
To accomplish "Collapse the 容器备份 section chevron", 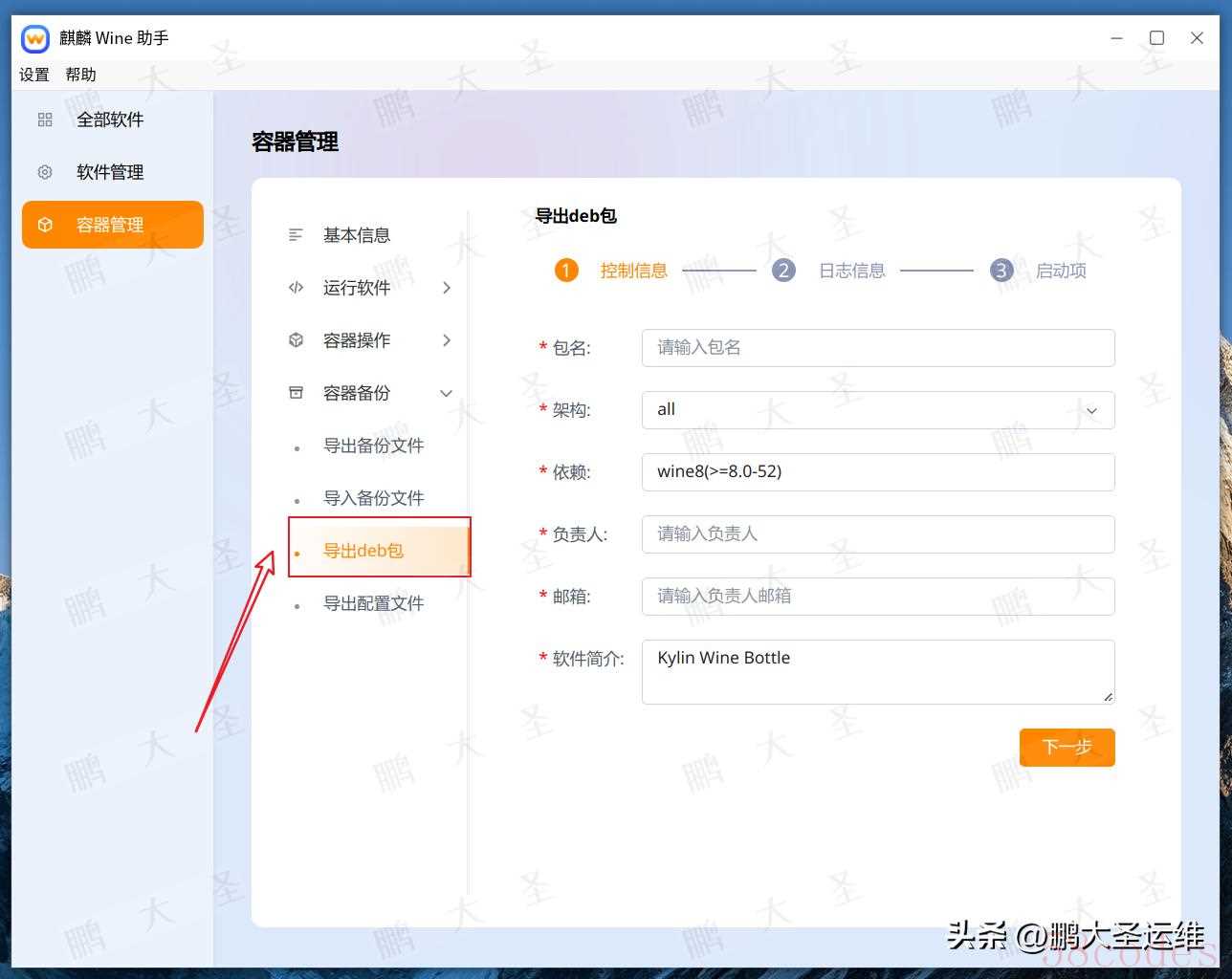I will (x=446, y=393).
